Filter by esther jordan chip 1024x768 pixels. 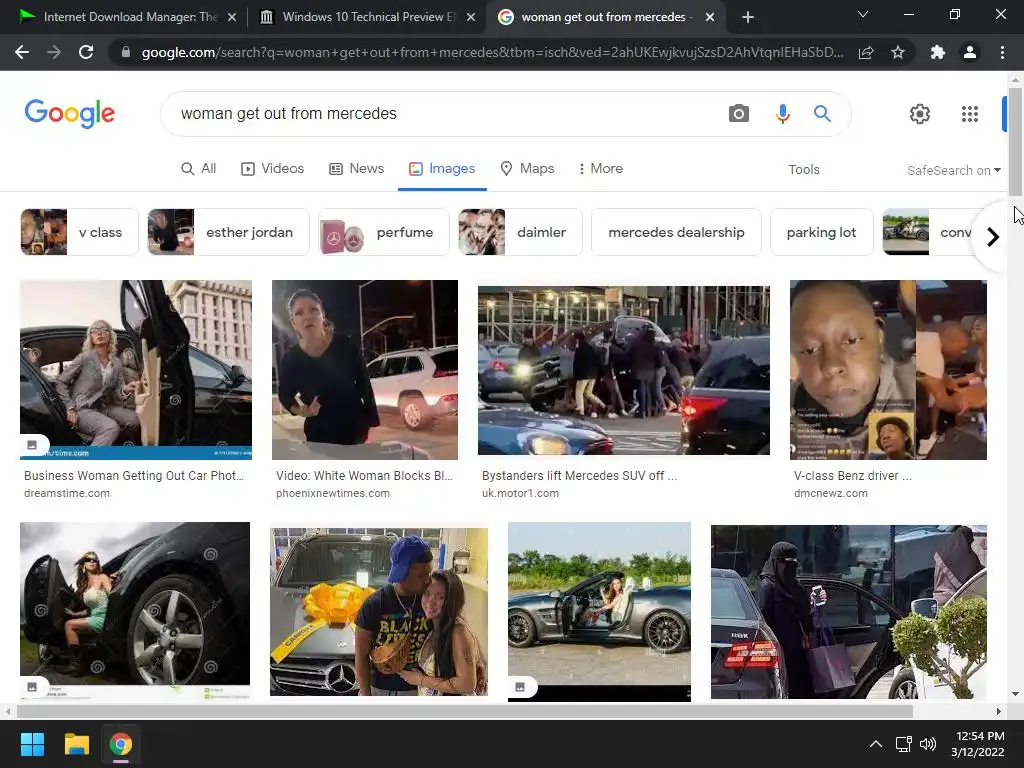pos(228,232)
